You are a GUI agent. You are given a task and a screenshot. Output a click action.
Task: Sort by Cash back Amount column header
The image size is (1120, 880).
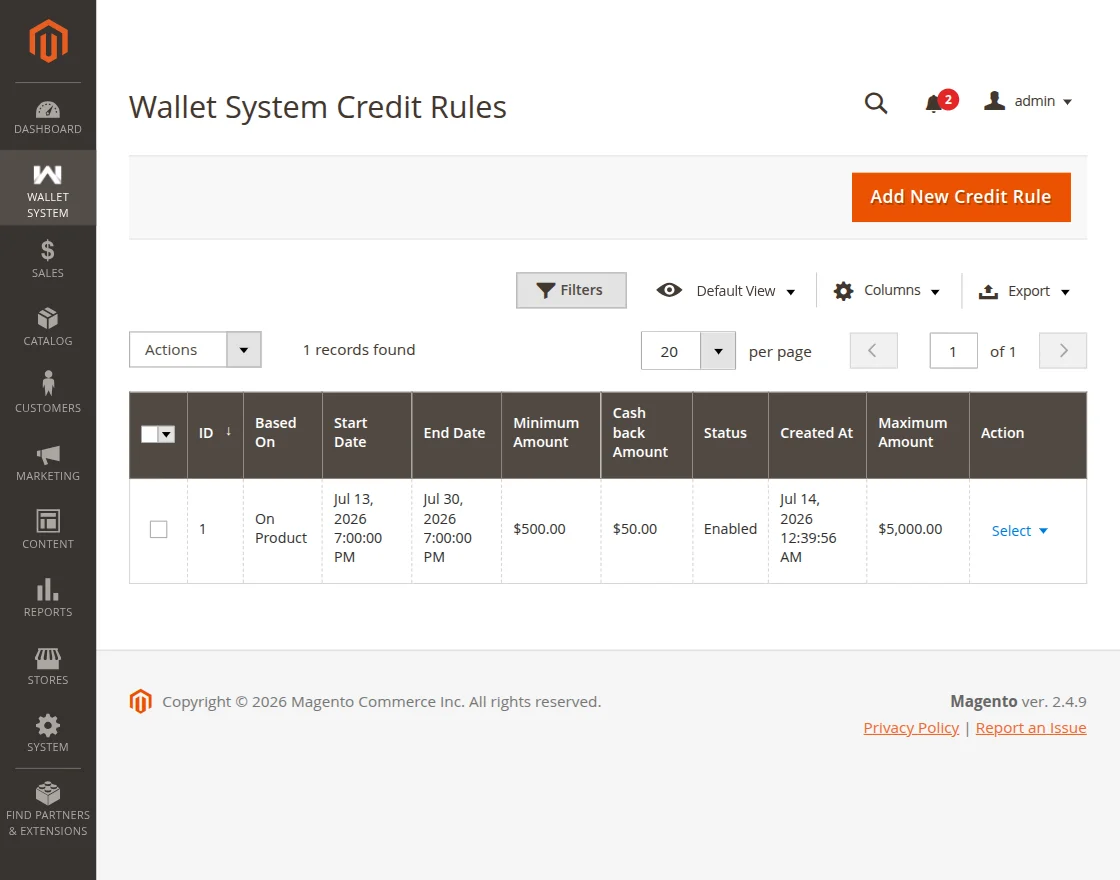pos(646,433)
